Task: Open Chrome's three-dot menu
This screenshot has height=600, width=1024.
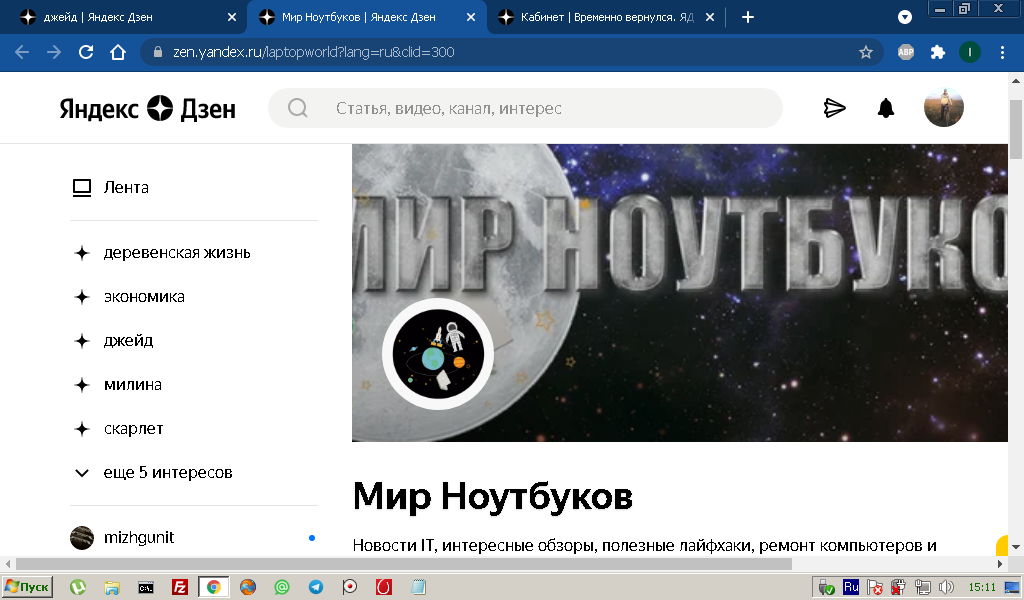Action: point(1002,52)
